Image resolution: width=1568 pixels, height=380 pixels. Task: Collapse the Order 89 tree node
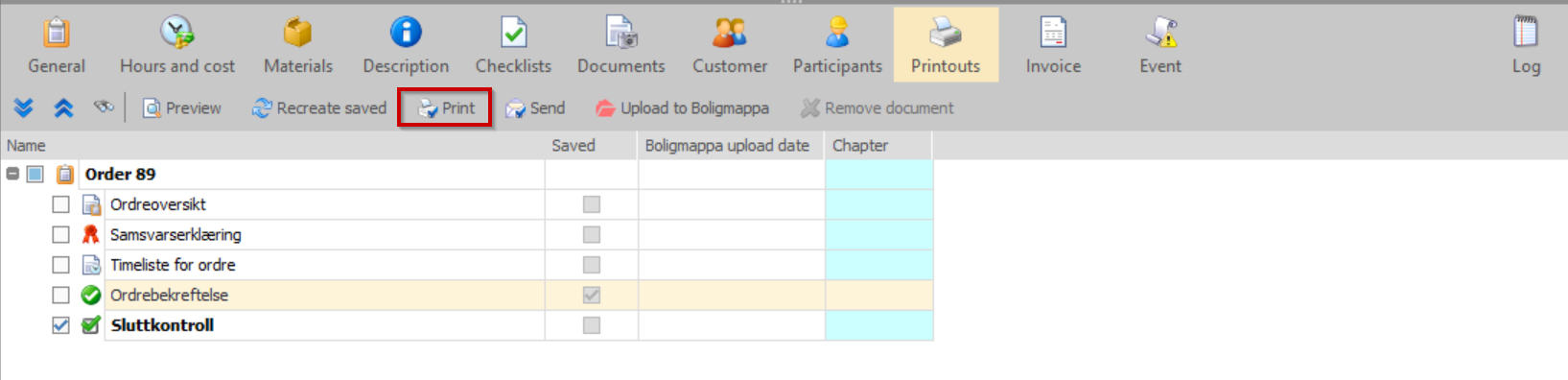(x=12, y=174)
